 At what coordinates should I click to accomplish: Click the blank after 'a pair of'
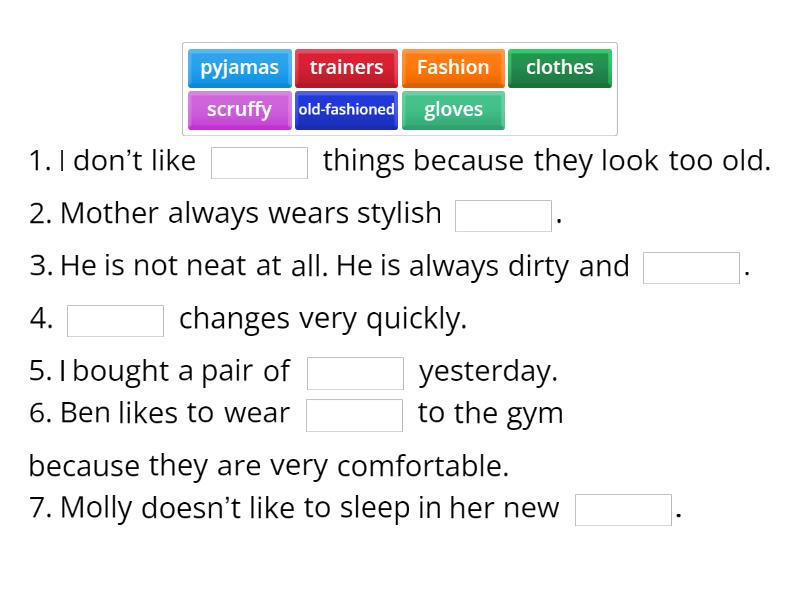point(356,372)
